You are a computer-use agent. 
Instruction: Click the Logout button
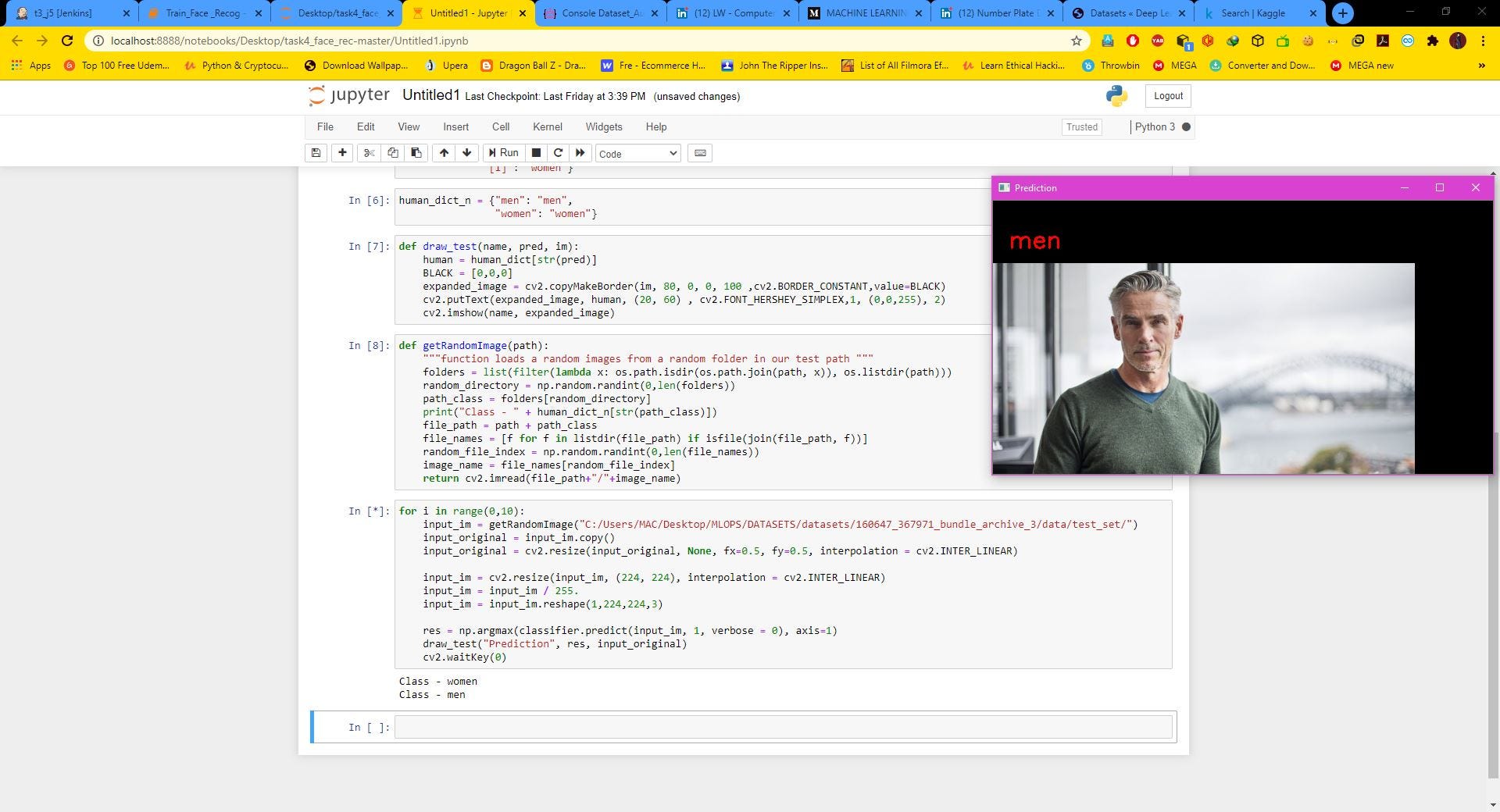pos(1168,96)
